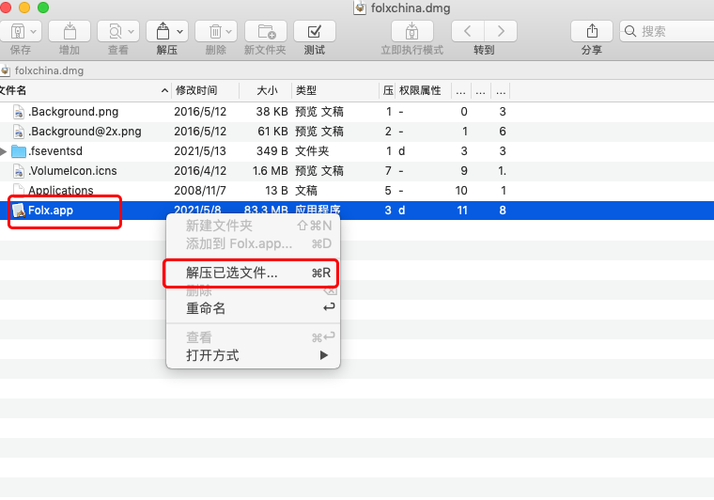Select the Folx.app row
This screenshot has width=714, height=500.
357,210
